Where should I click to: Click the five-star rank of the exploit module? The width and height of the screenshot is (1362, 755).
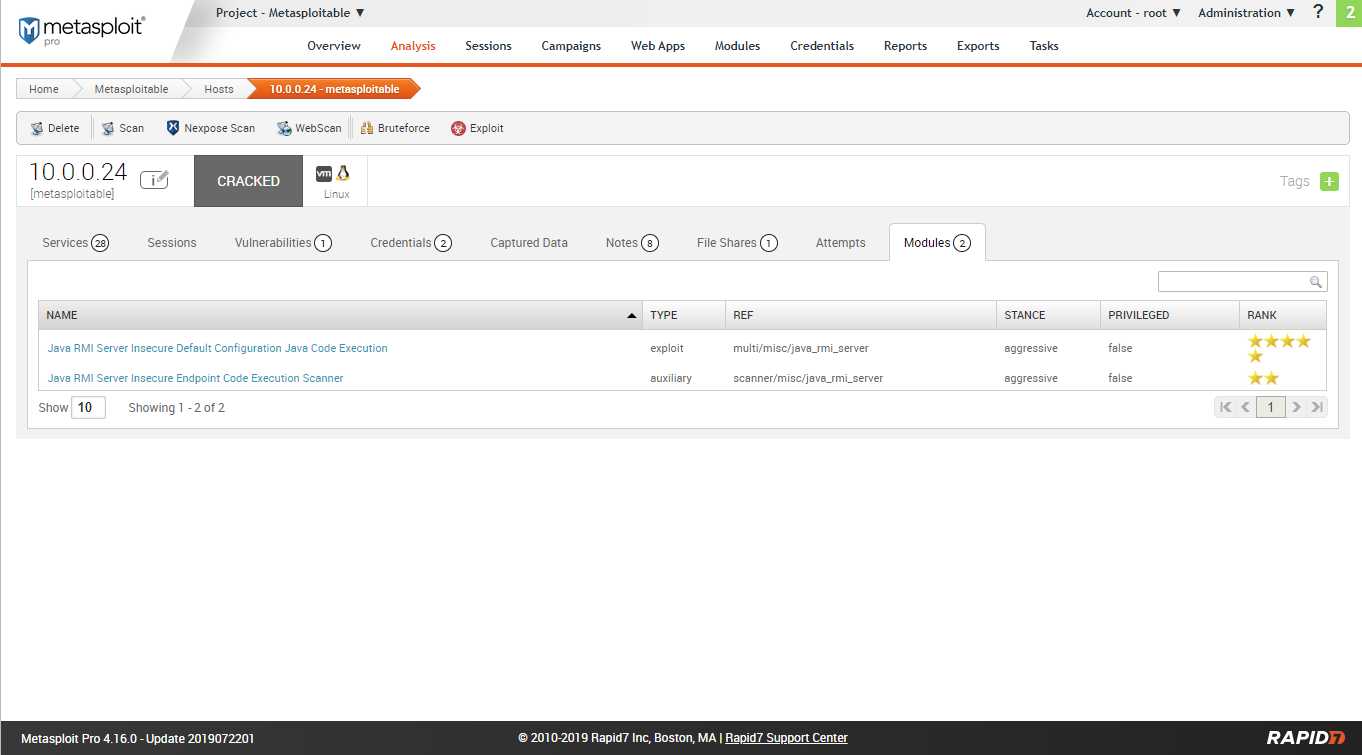(x=1279, y=348)
